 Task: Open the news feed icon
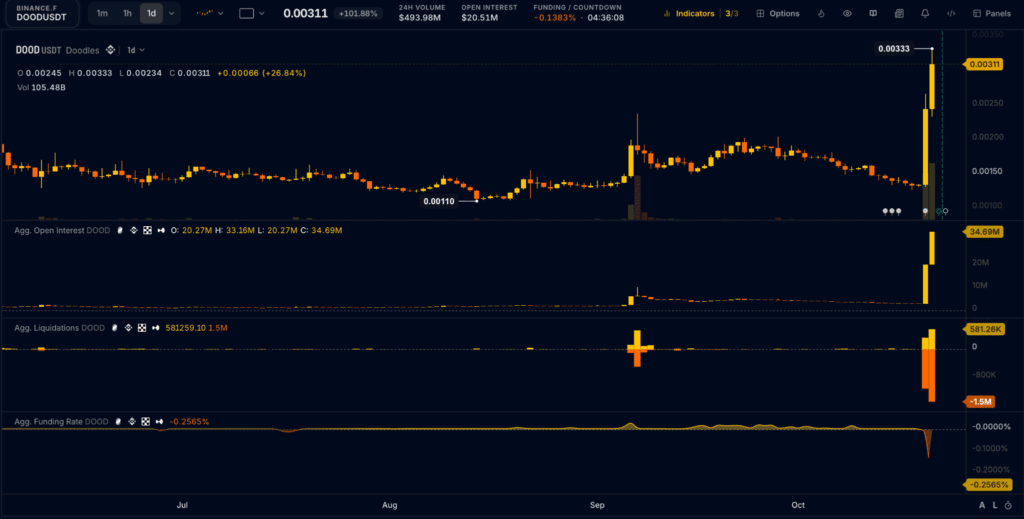[899, 13]
